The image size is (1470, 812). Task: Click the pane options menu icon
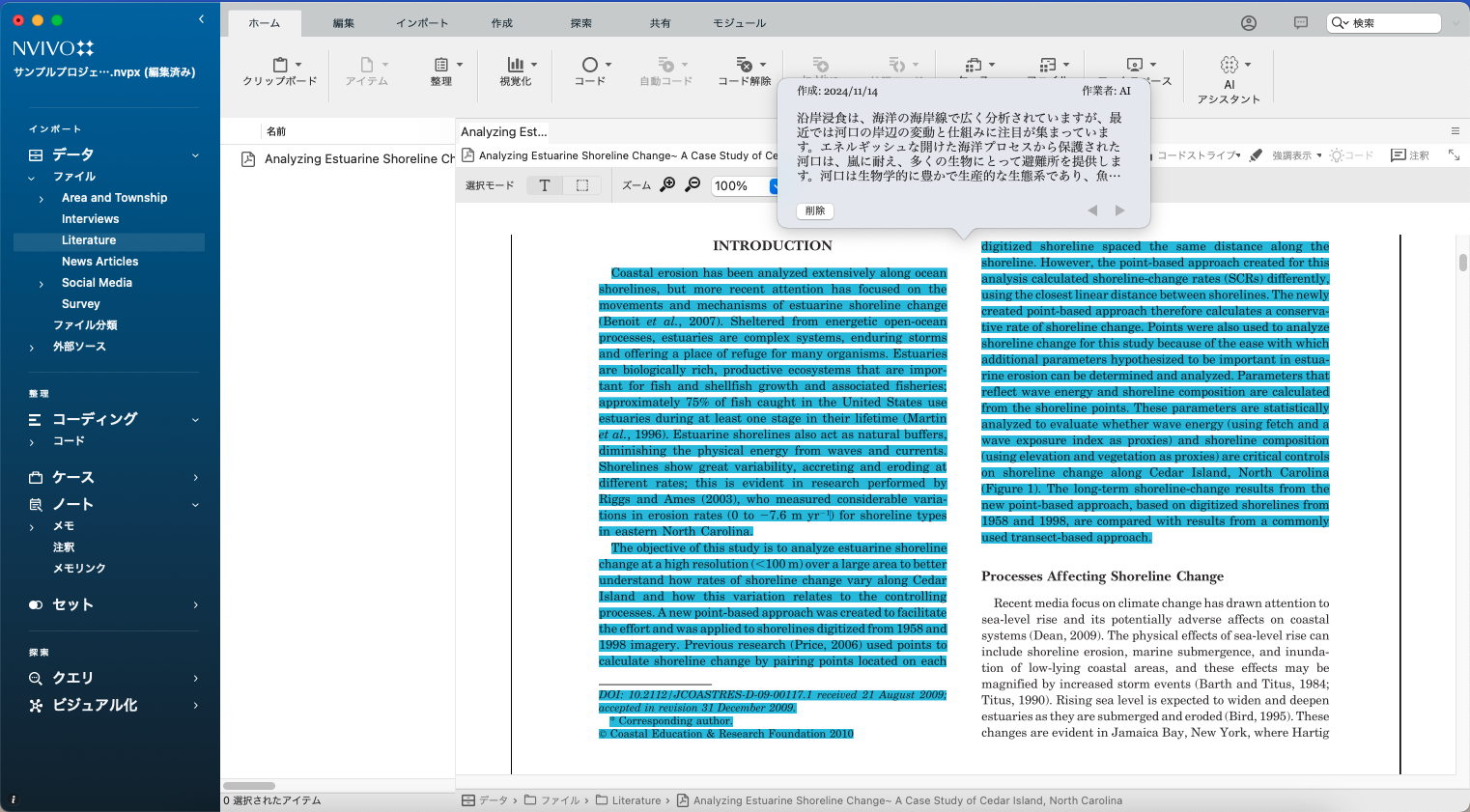pos(1456,131)
